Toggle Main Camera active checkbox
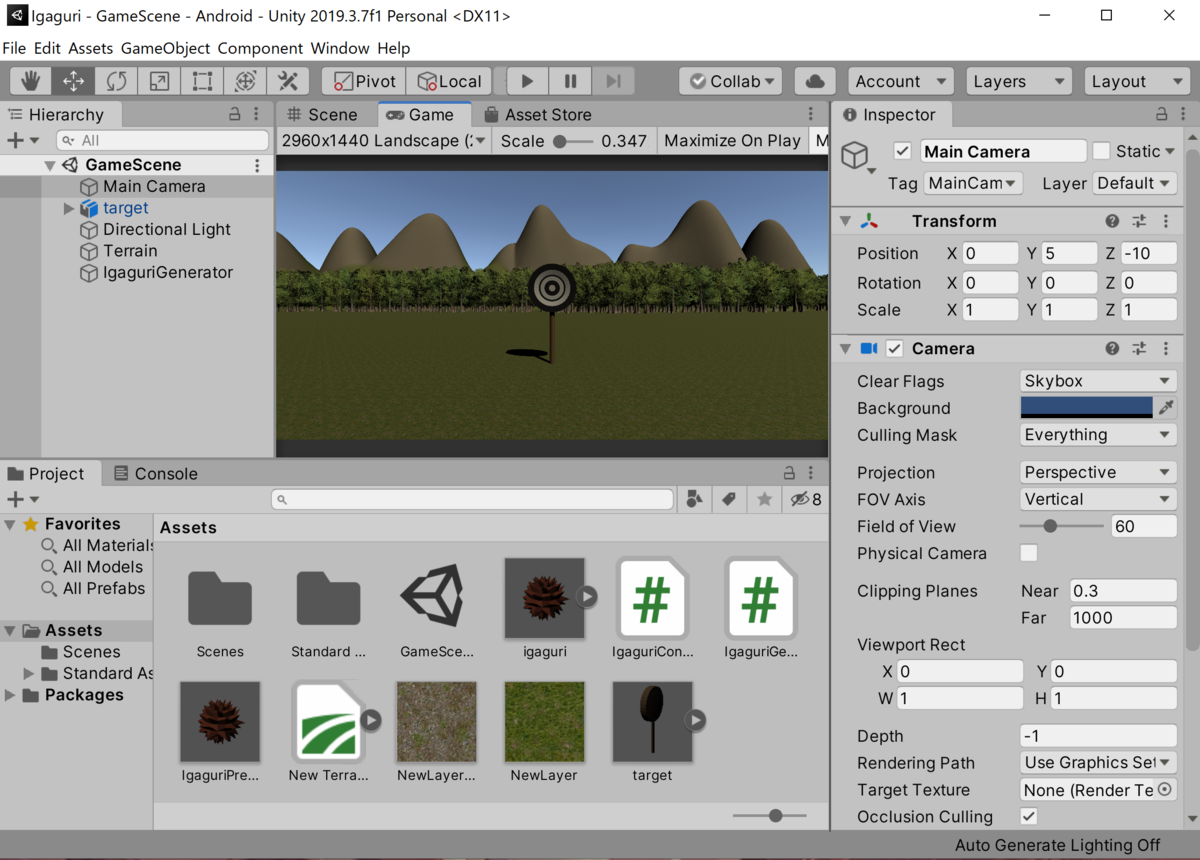 pyautogui.click(x=902, y=151)
